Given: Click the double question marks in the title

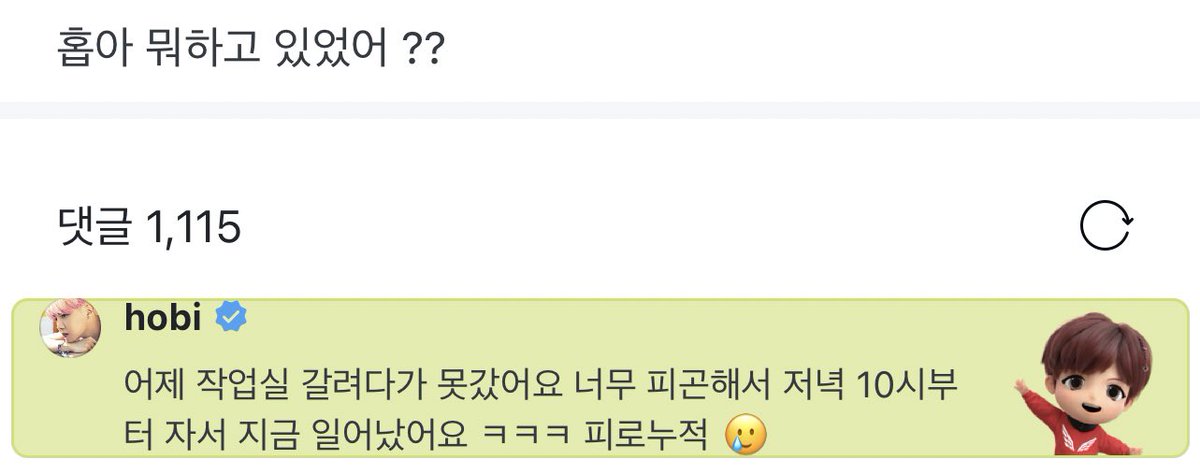Looking at the screenshot, I should tap(428, 47).
